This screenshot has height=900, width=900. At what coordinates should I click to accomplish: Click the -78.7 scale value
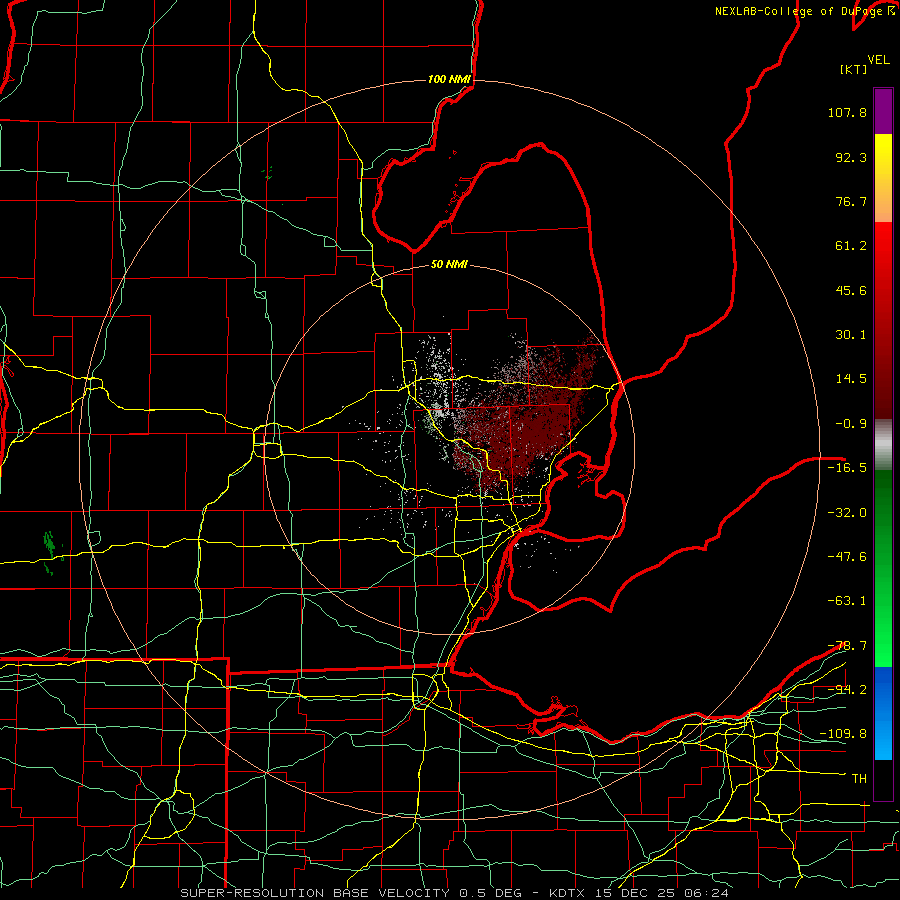847,646
